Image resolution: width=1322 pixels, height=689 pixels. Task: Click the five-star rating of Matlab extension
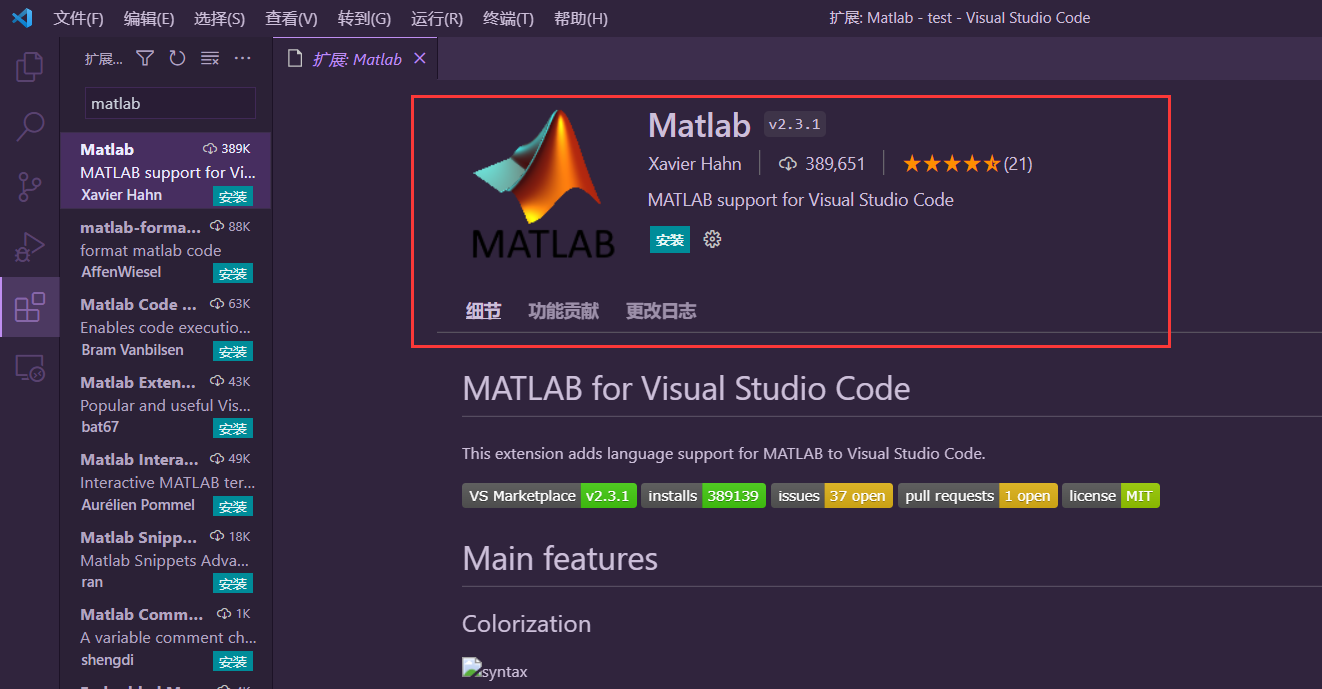950,163
